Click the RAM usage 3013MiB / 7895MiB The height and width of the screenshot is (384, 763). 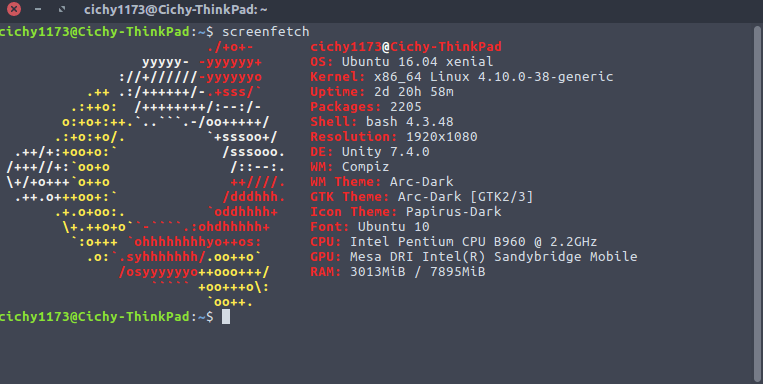click(x=418, y=272)
